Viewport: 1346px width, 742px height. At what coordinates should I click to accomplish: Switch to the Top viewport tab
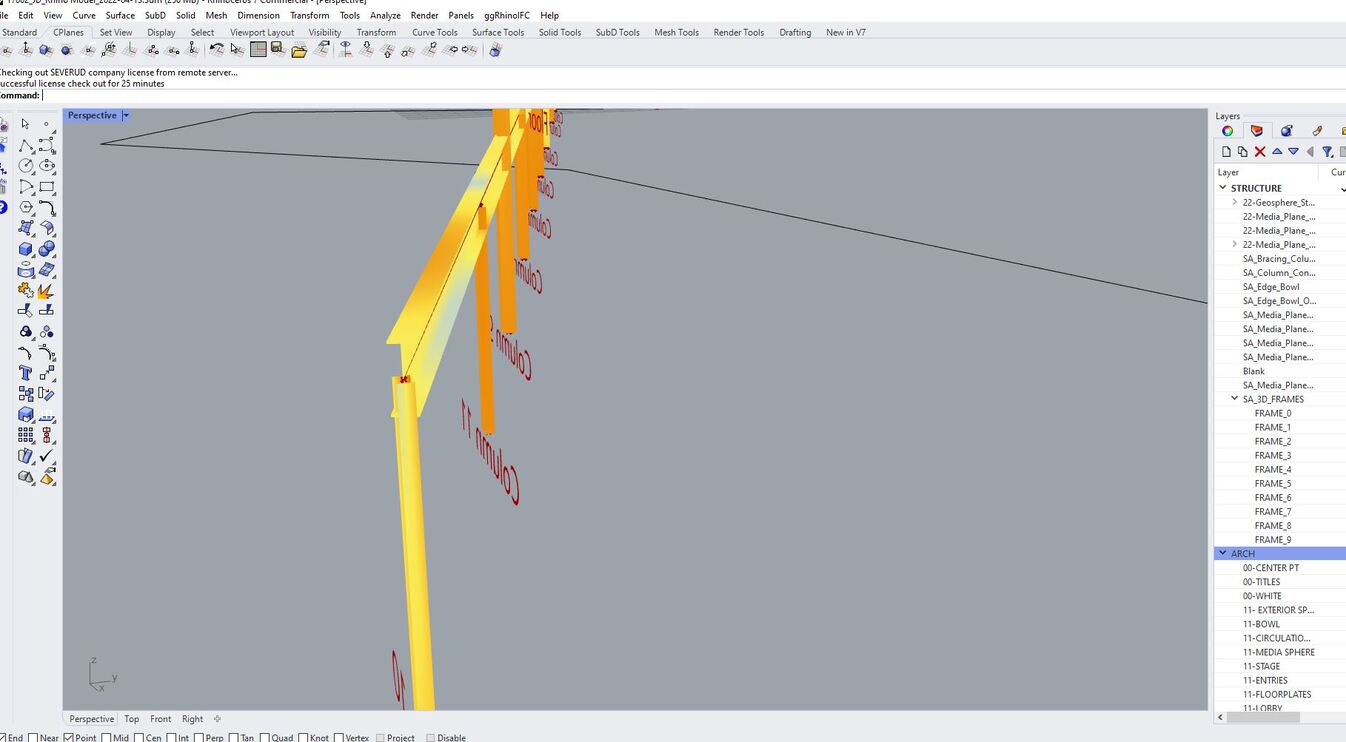pos(131,719)
